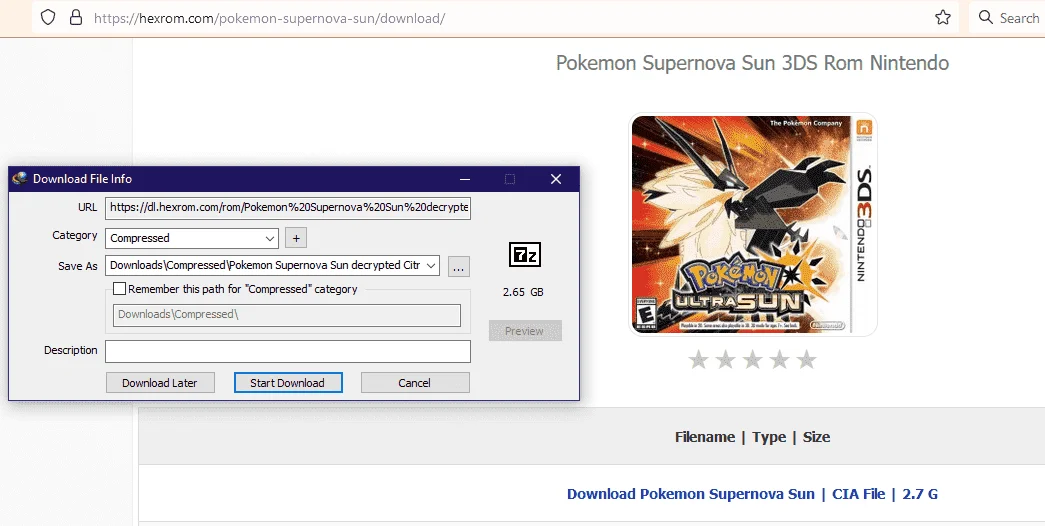
Task: Click the Pokemon Ultra Sun box art
Action: [x=752, y=225]
